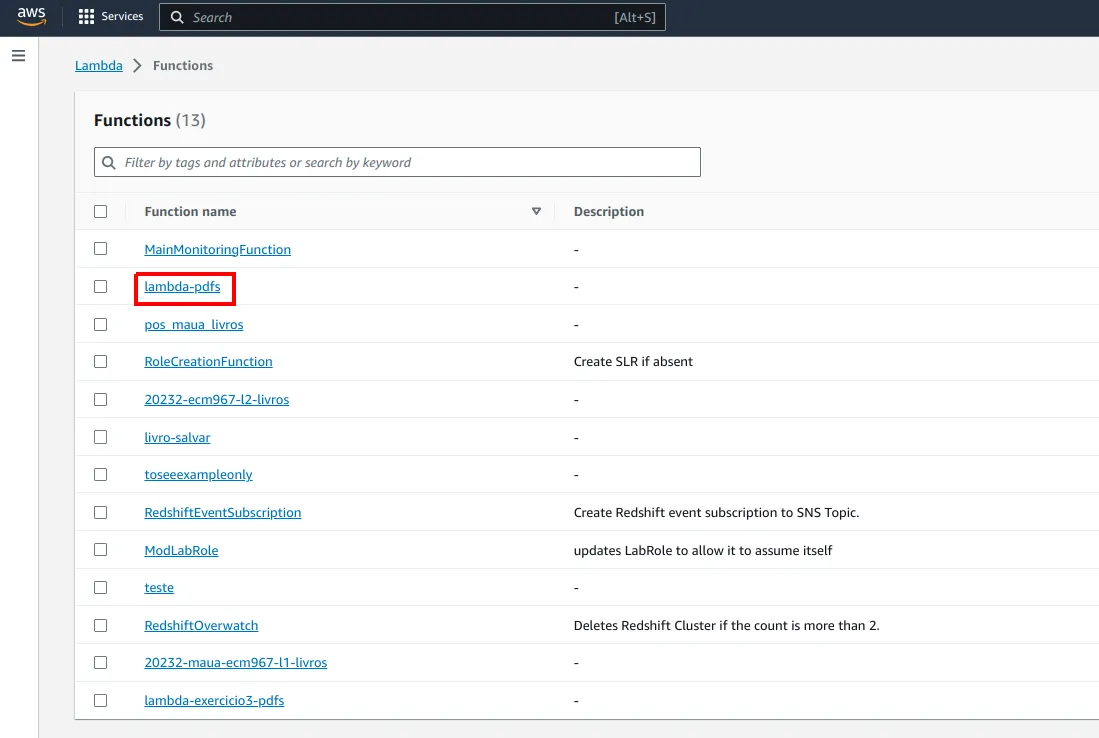Enable the checkbox beside livro-salvar
The height and width of the screenshot is (738, 1099).
tap(101, 437)
